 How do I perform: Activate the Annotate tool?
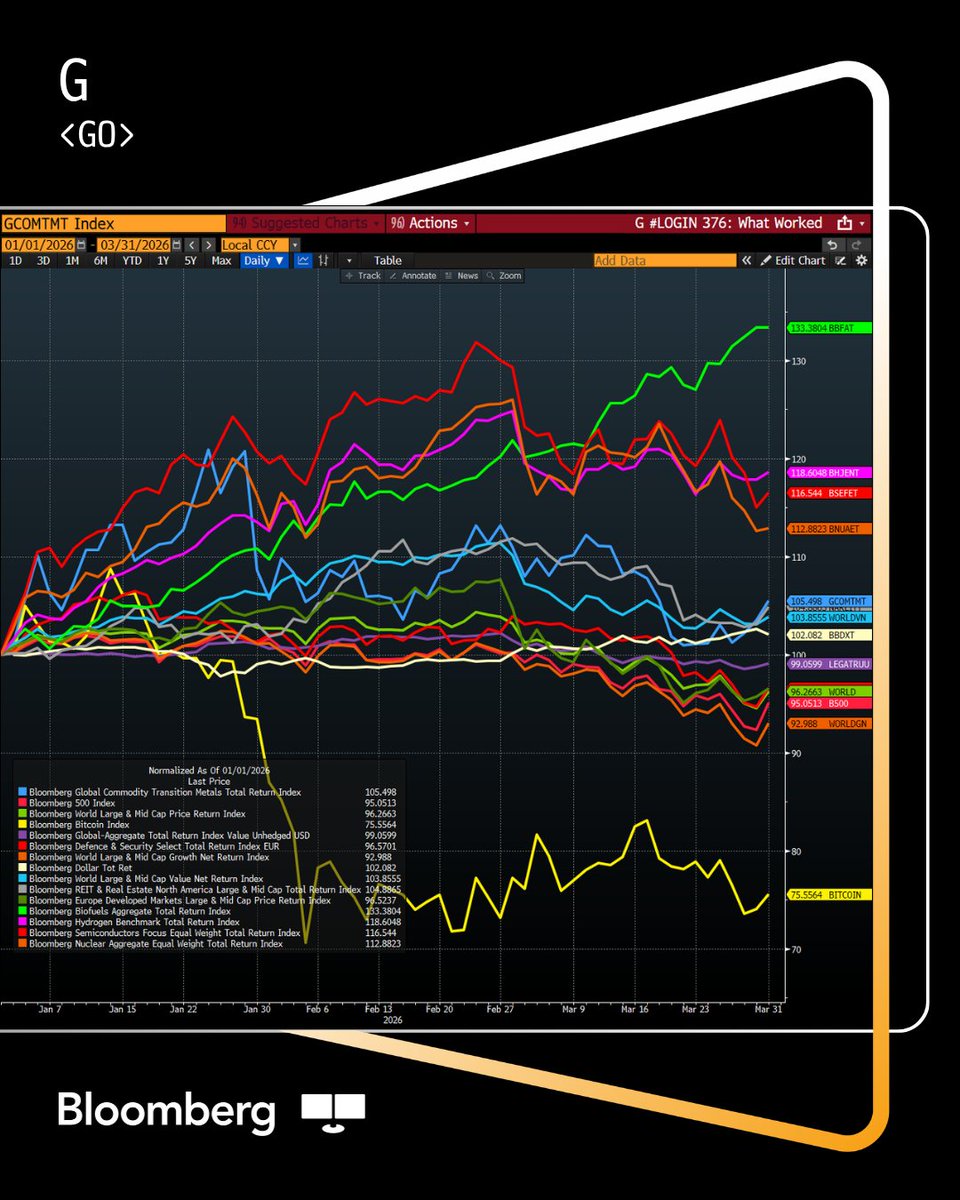413,275
